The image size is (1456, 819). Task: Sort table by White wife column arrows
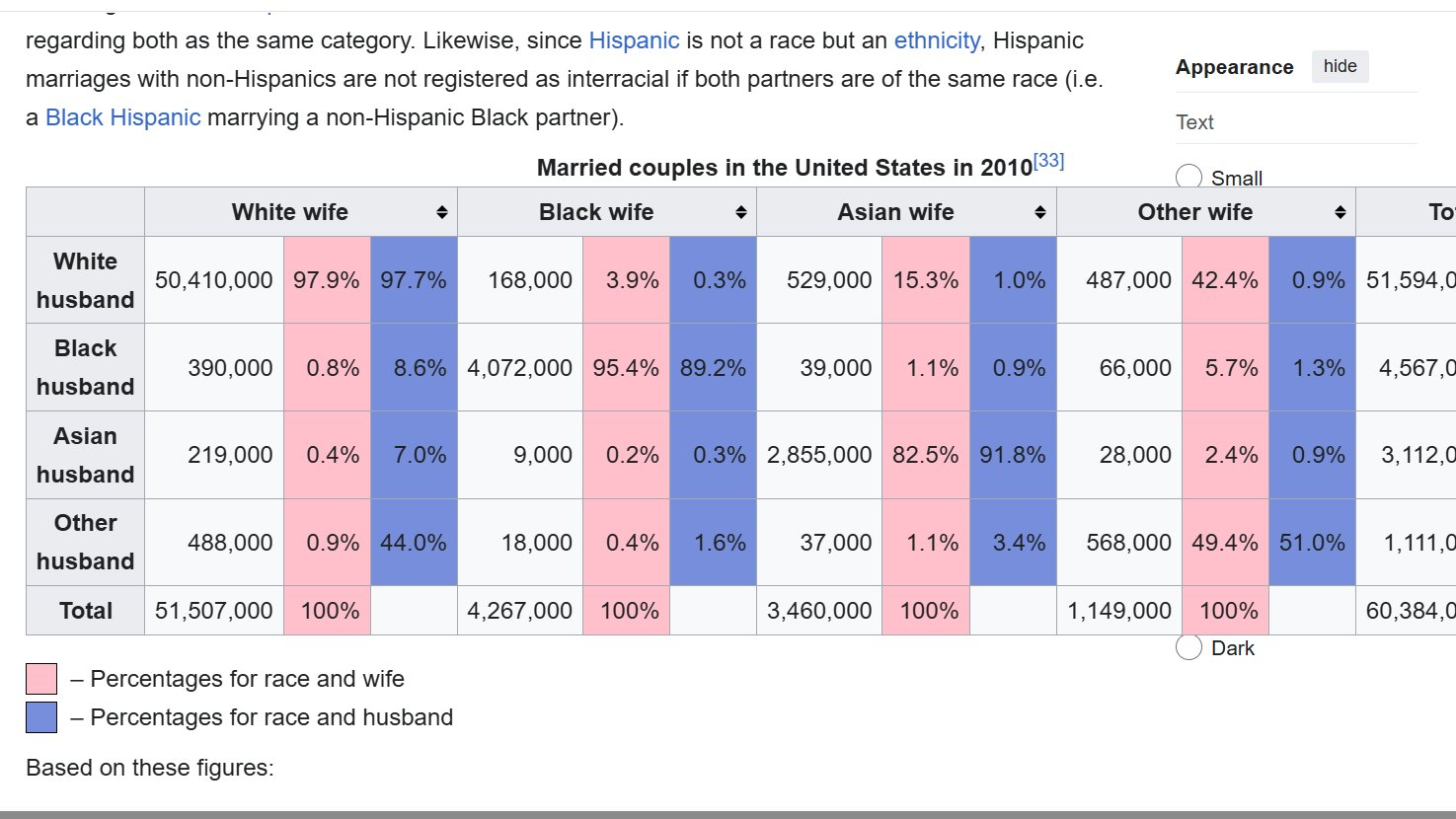pos(442,212)
